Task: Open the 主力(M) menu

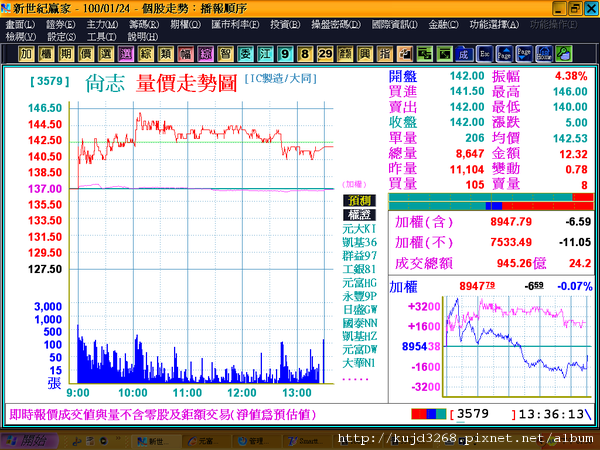Action: coord(102,25)
